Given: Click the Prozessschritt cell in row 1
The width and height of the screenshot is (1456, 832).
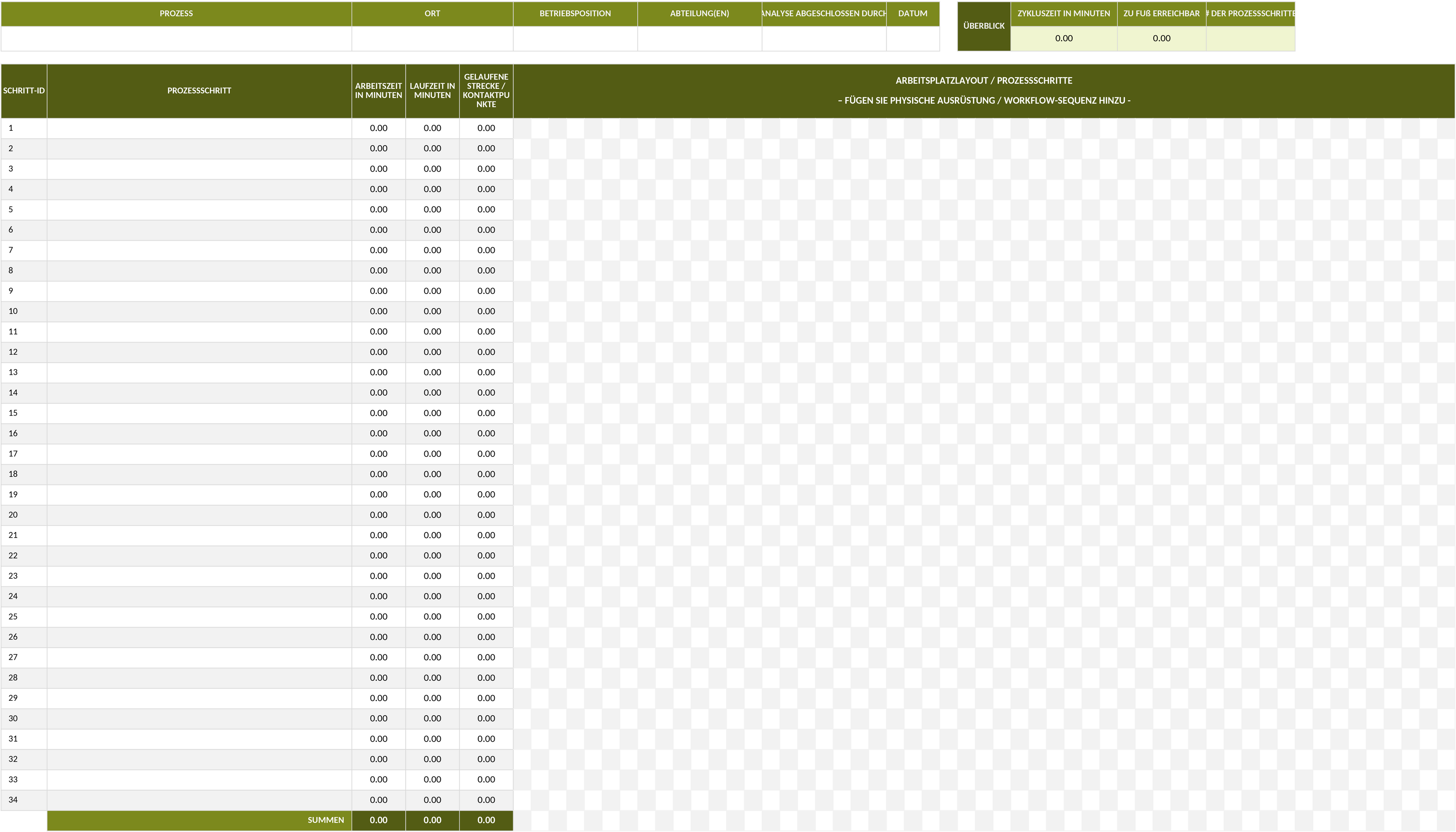Looking at the screenshot, I should 200,128.
